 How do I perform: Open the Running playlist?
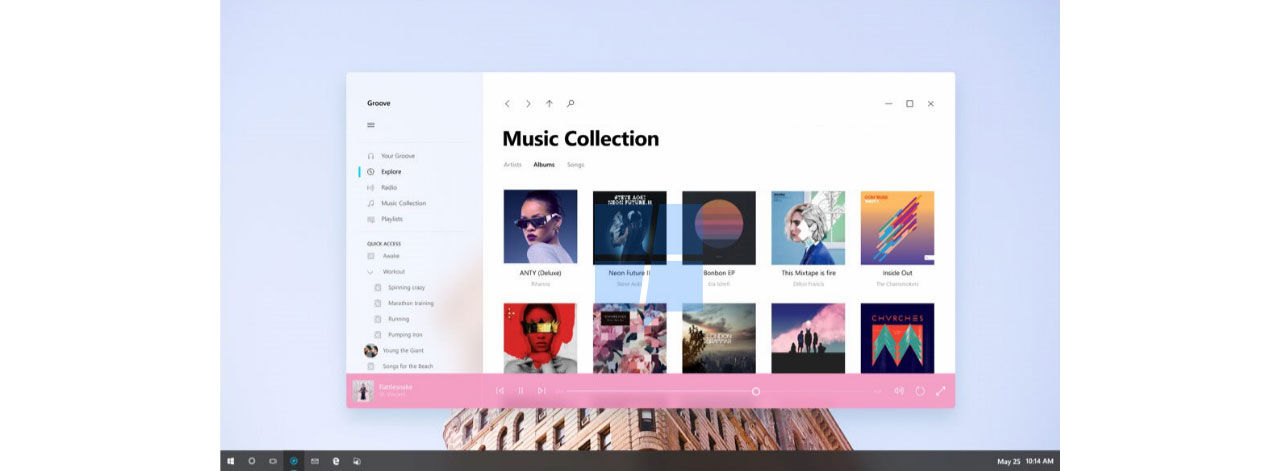coord(399,319)
